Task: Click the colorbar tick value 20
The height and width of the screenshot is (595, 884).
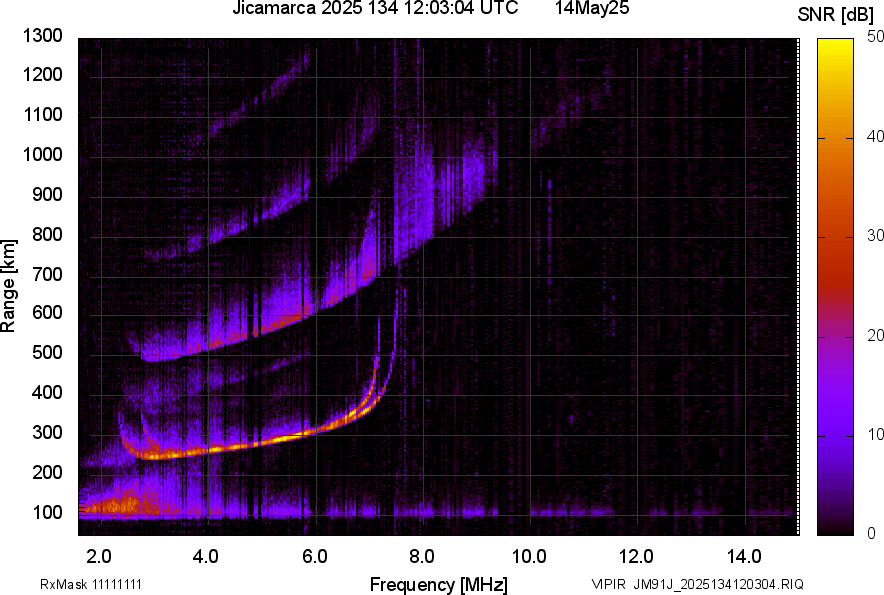Action: (876, 335)
